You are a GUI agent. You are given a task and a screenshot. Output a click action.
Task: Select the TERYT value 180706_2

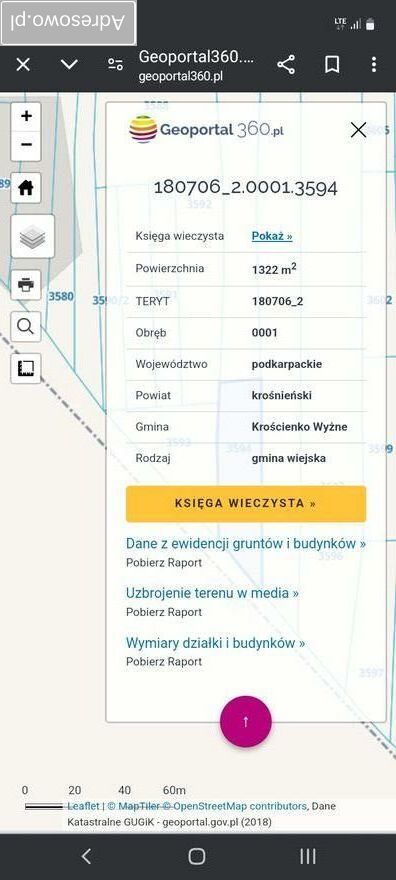[278, 301]
